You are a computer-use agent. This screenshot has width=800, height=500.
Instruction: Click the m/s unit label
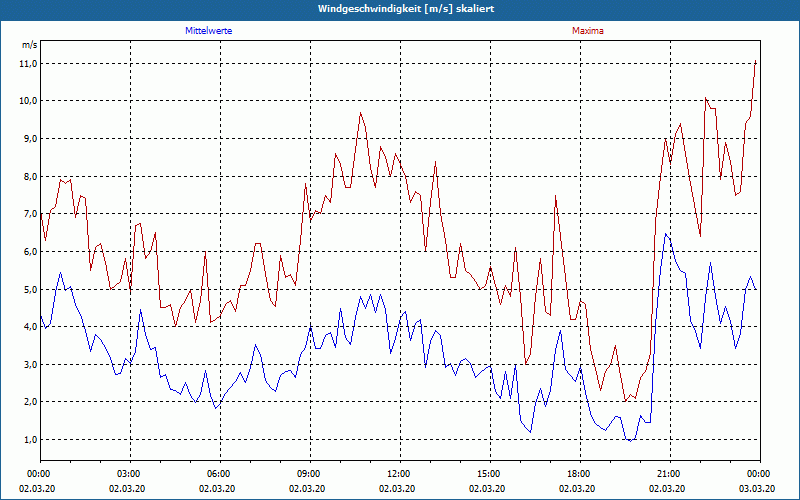[x=30, y=45]
